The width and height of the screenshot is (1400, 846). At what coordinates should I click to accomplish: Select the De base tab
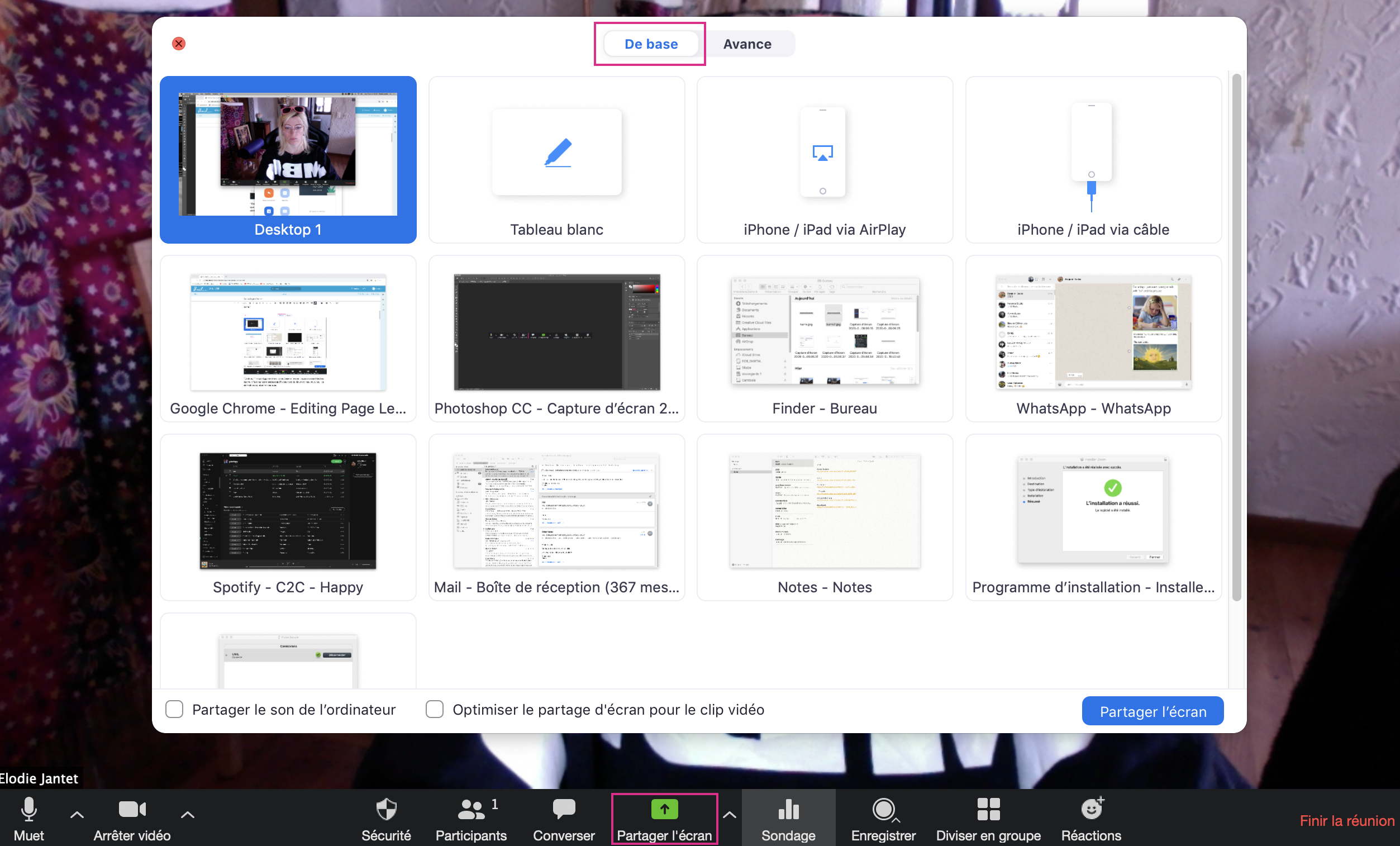tap(651, 44)
